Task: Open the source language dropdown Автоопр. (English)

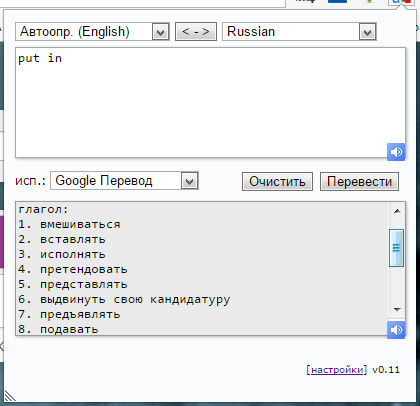Action: [92, 32]
